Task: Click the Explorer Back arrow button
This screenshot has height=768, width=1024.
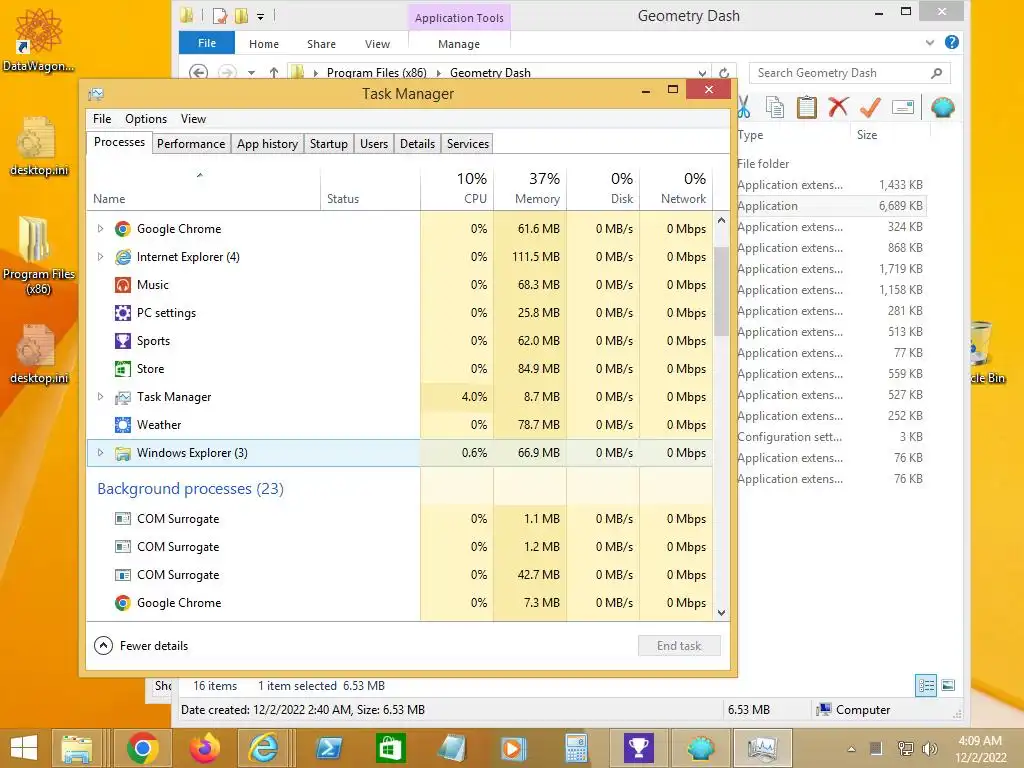Action: tap(199, 72)
